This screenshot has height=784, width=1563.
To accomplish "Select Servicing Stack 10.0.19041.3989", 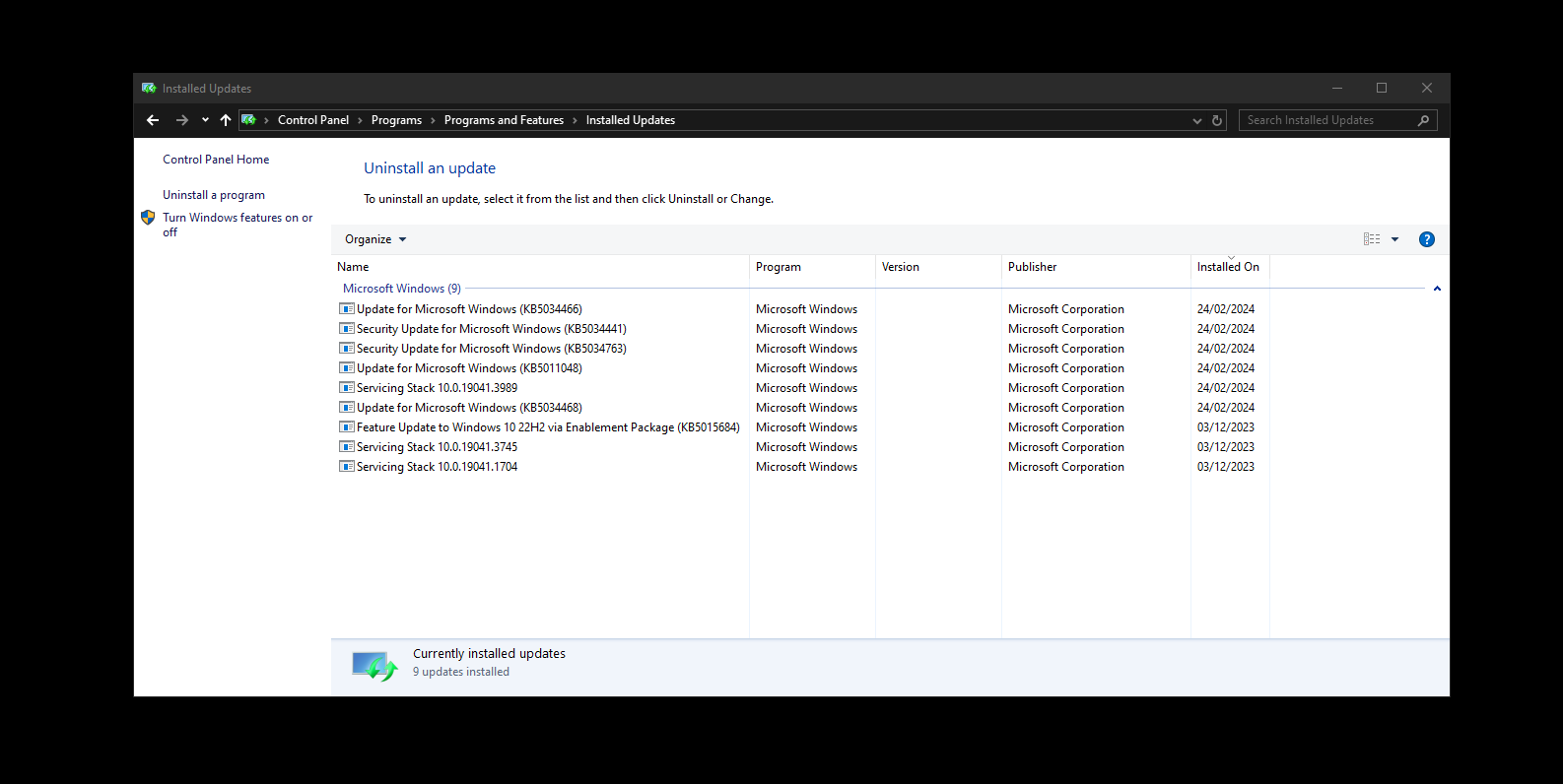I will tap(437, 388).
